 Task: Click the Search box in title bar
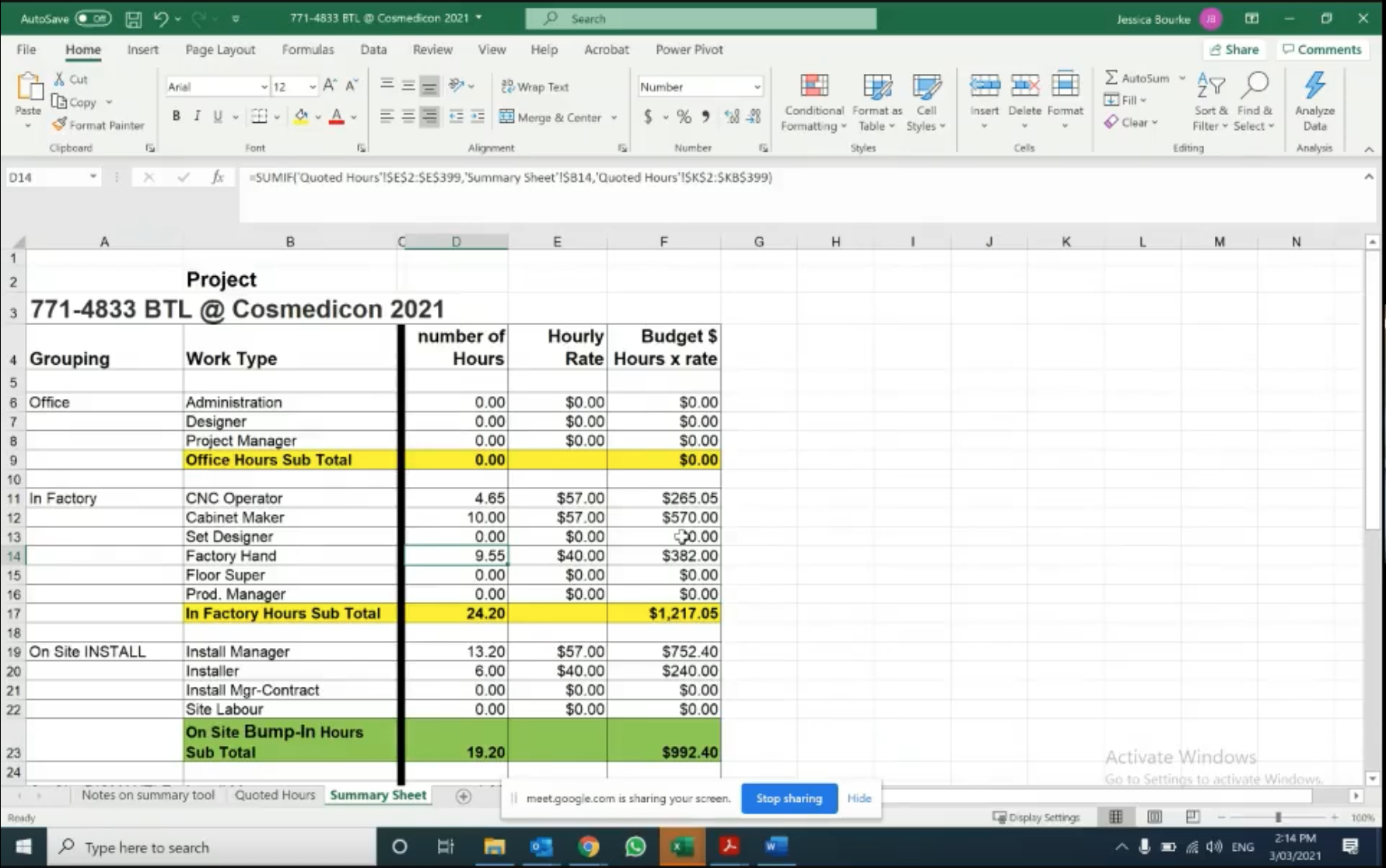(701, 19)
